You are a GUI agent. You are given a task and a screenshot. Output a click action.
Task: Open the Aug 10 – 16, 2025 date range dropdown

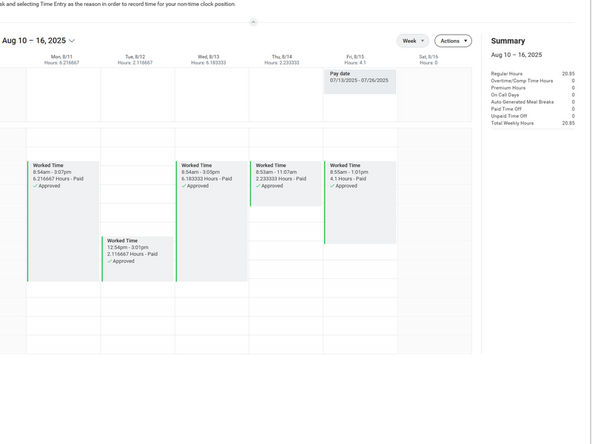[x=39, y=41]
